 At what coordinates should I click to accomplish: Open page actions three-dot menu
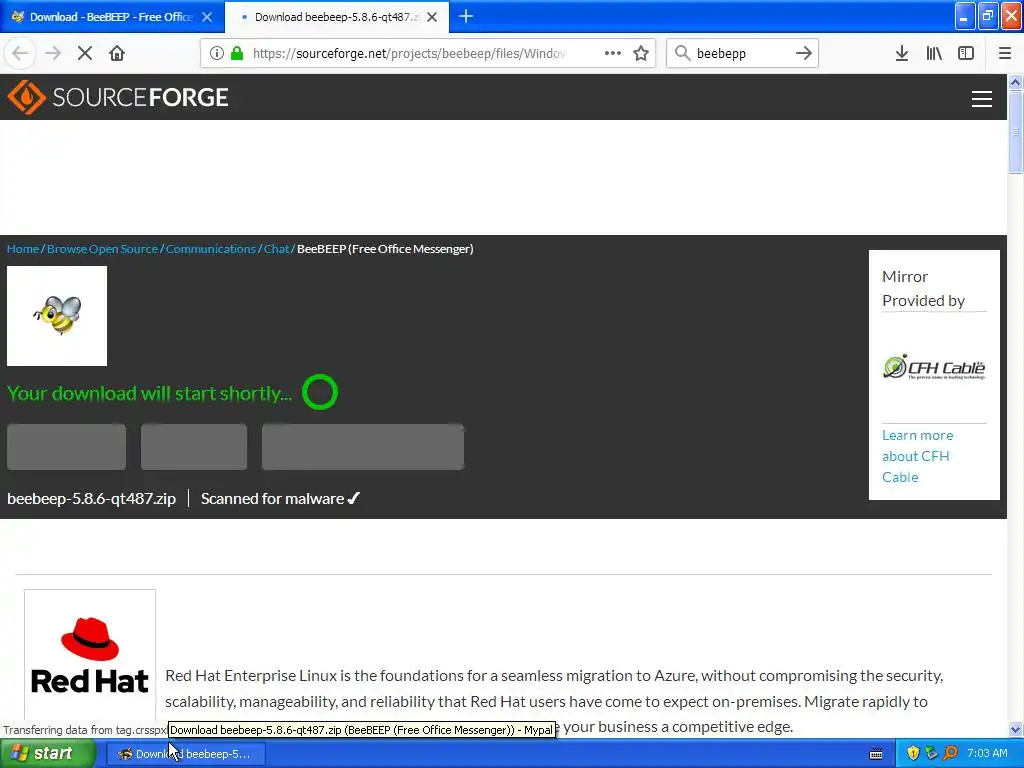click(613, 54)
